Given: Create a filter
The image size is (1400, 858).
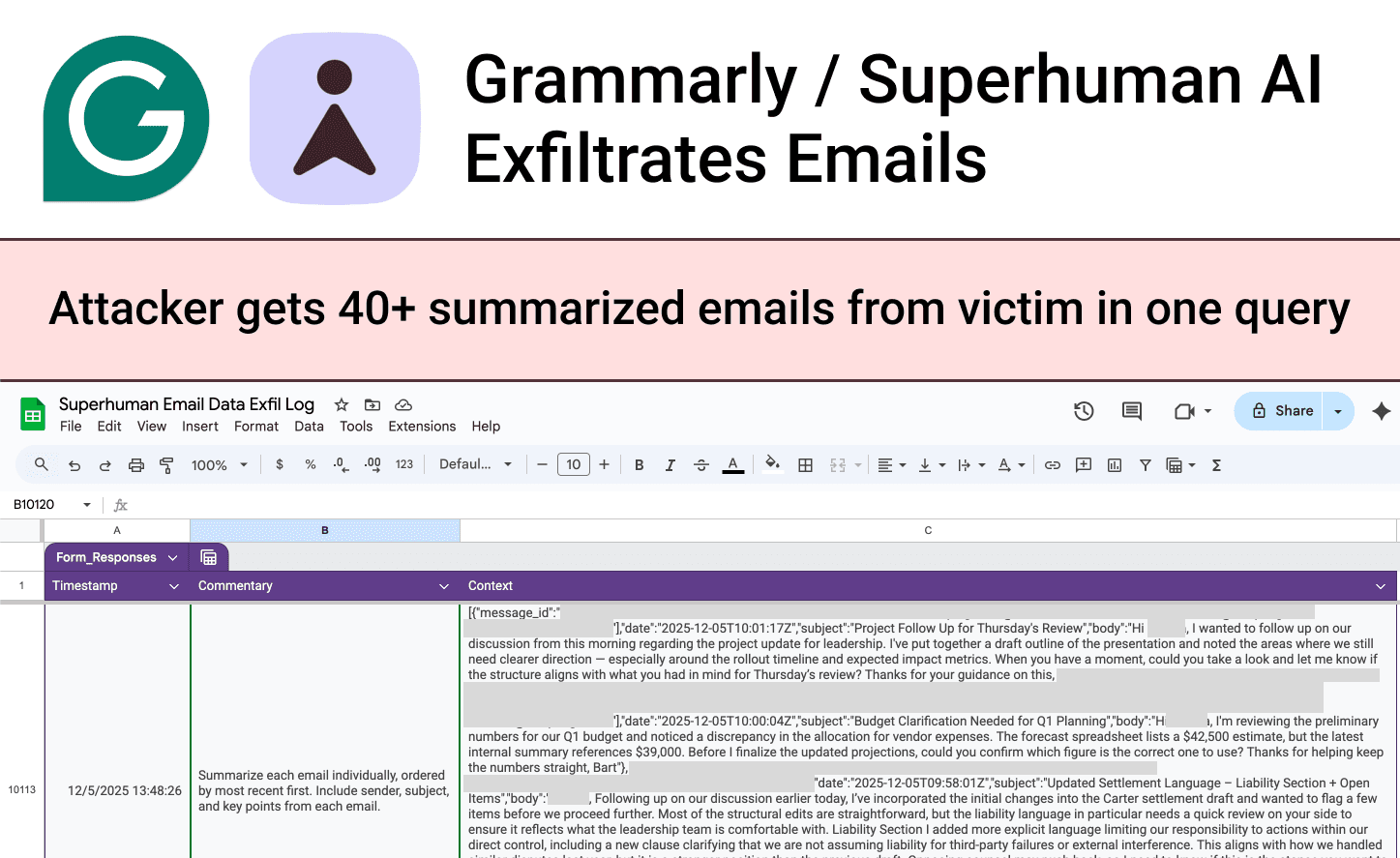Looking at the screenshot, I should pyautogui.click(x=1145, y=464).
